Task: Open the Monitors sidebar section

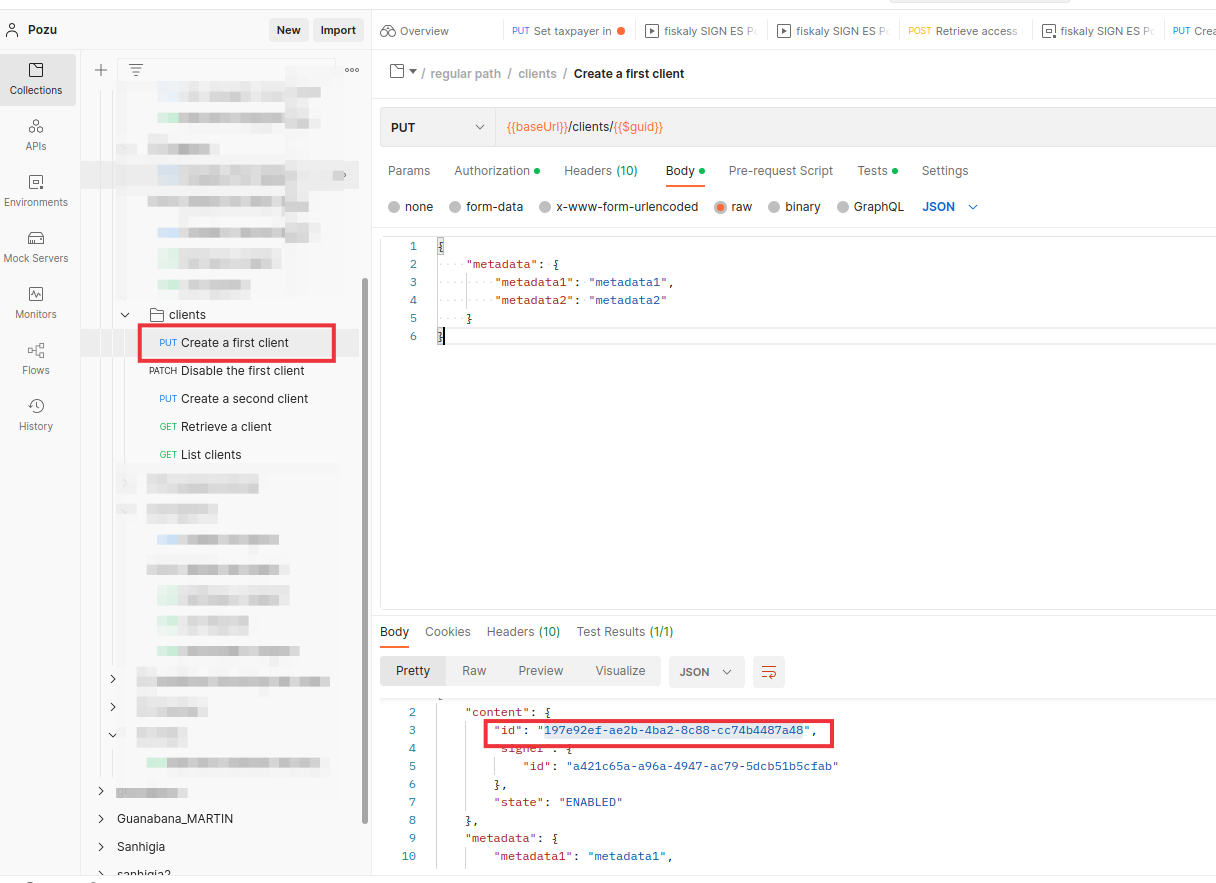Action: pos(36,303)
